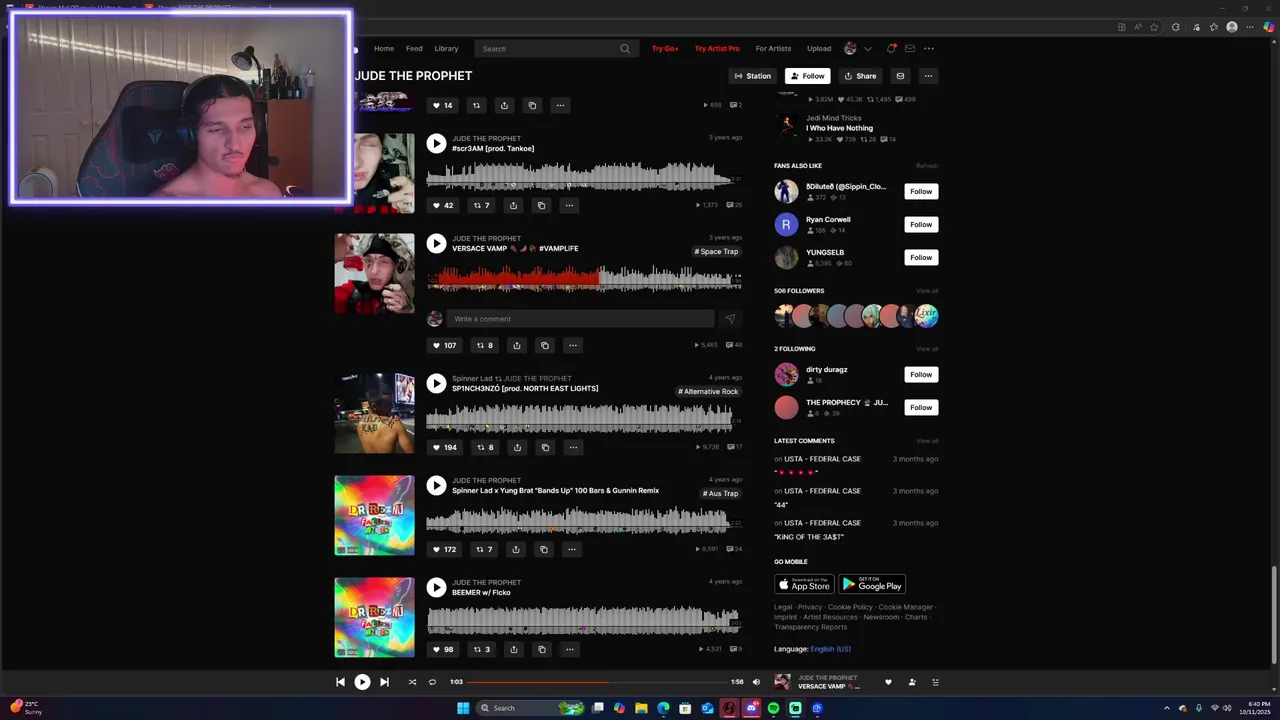Viewport: 1280px width, 720px height.
Task: Like the now-playing track in the player
Action: (888, 682)
